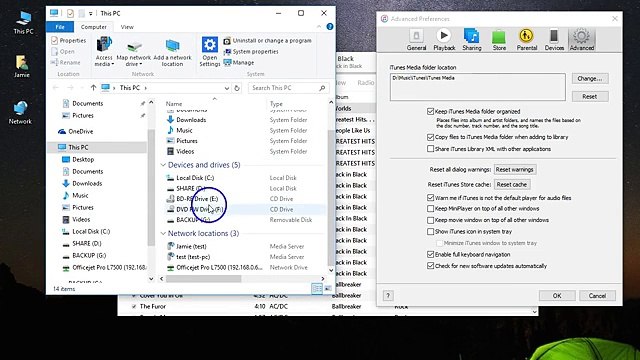This screenshot has height=360, width=640.
Task: Click the Type column header
Action: tap(276, 104)
